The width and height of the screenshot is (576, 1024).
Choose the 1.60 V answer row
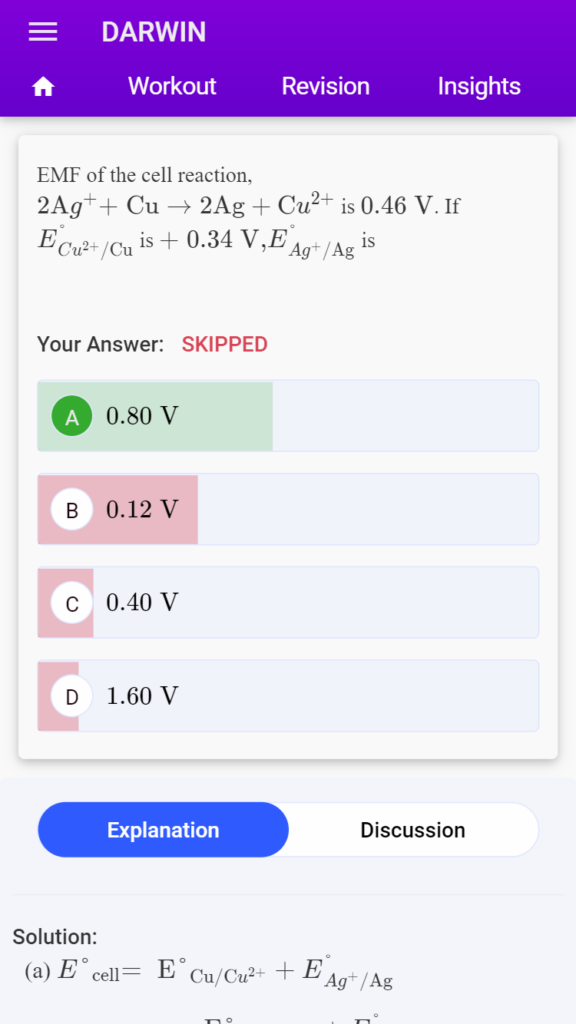click(x=288, y=696)
